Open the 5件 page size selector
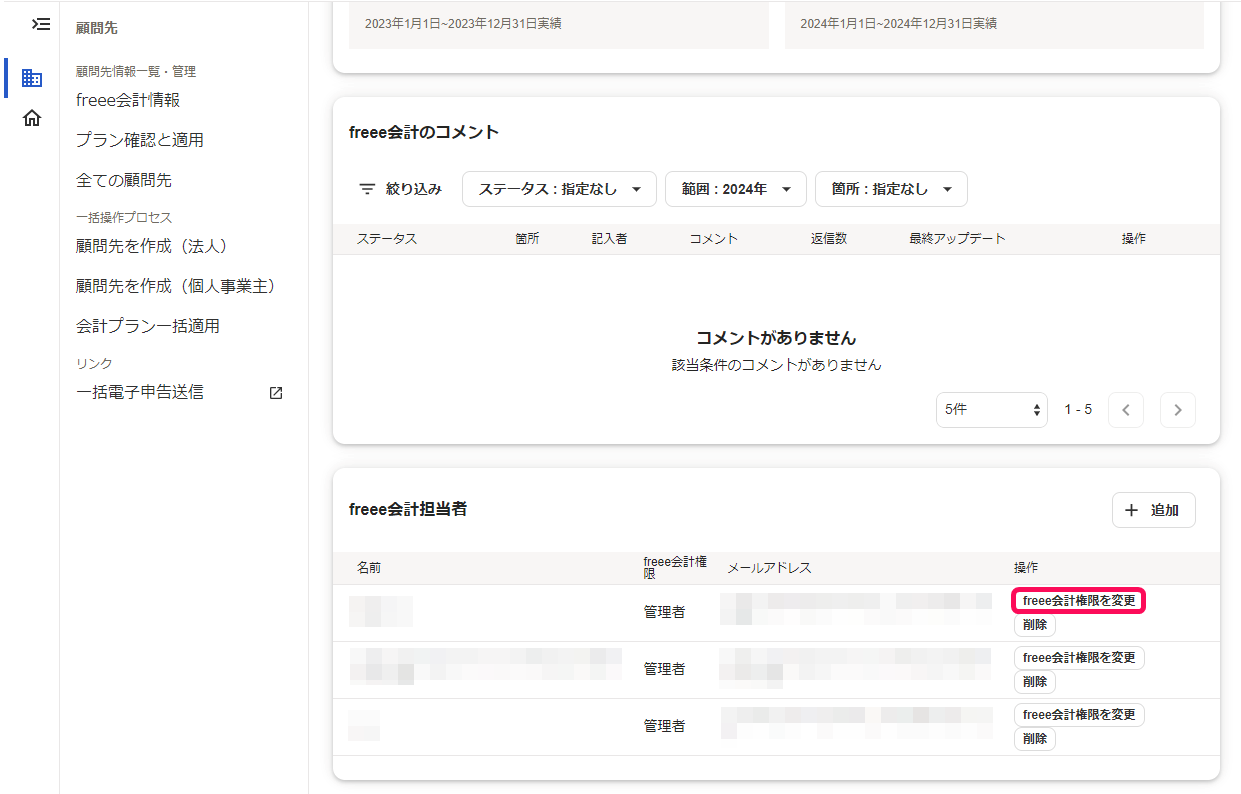Image resolution: width=1241 pixels, height=794 pixels. [x=992, y=410]
